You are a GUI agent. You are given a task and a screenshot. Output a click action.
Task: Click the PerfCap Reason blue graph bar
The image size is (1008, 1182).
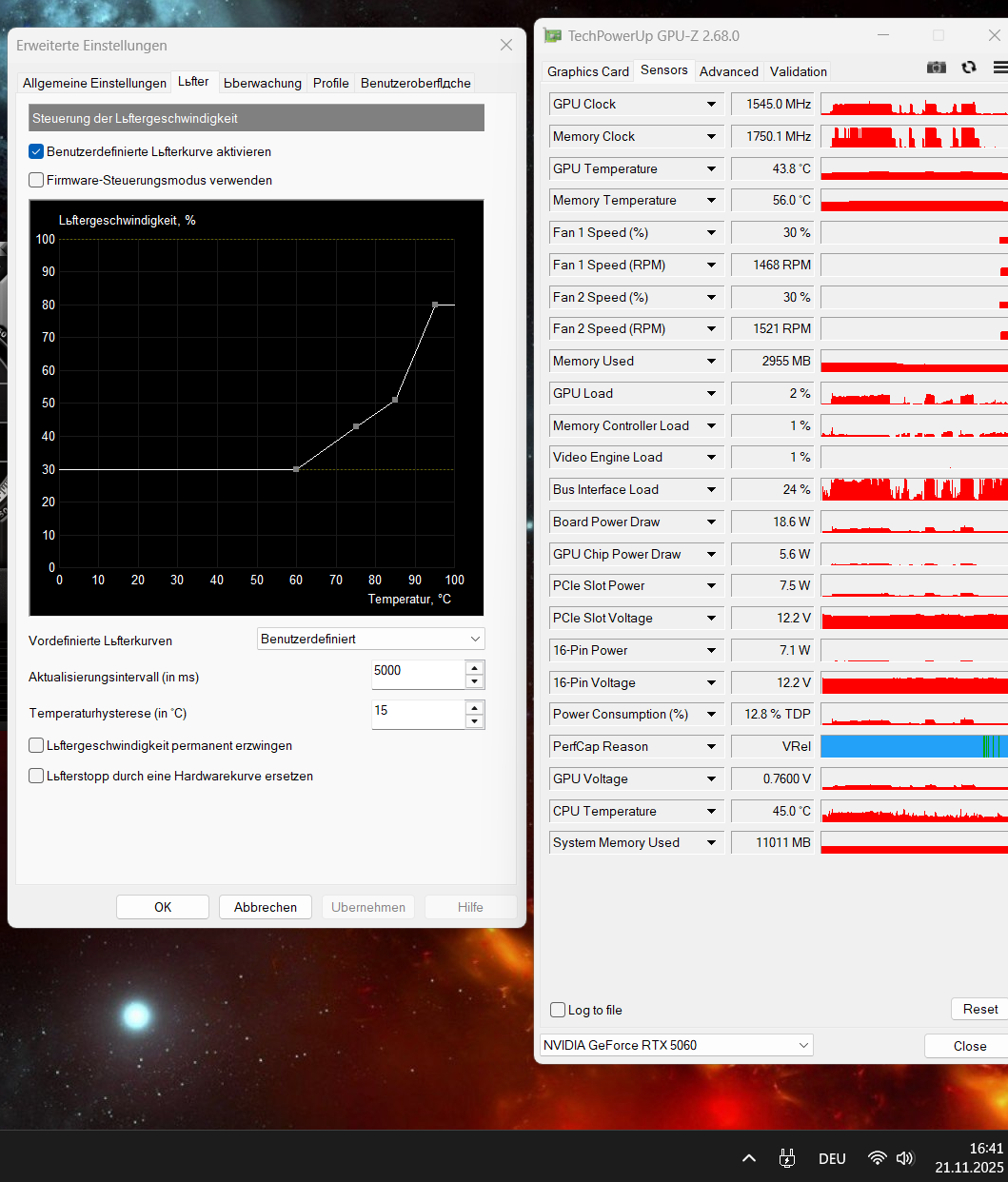click(x=914, y=746)
